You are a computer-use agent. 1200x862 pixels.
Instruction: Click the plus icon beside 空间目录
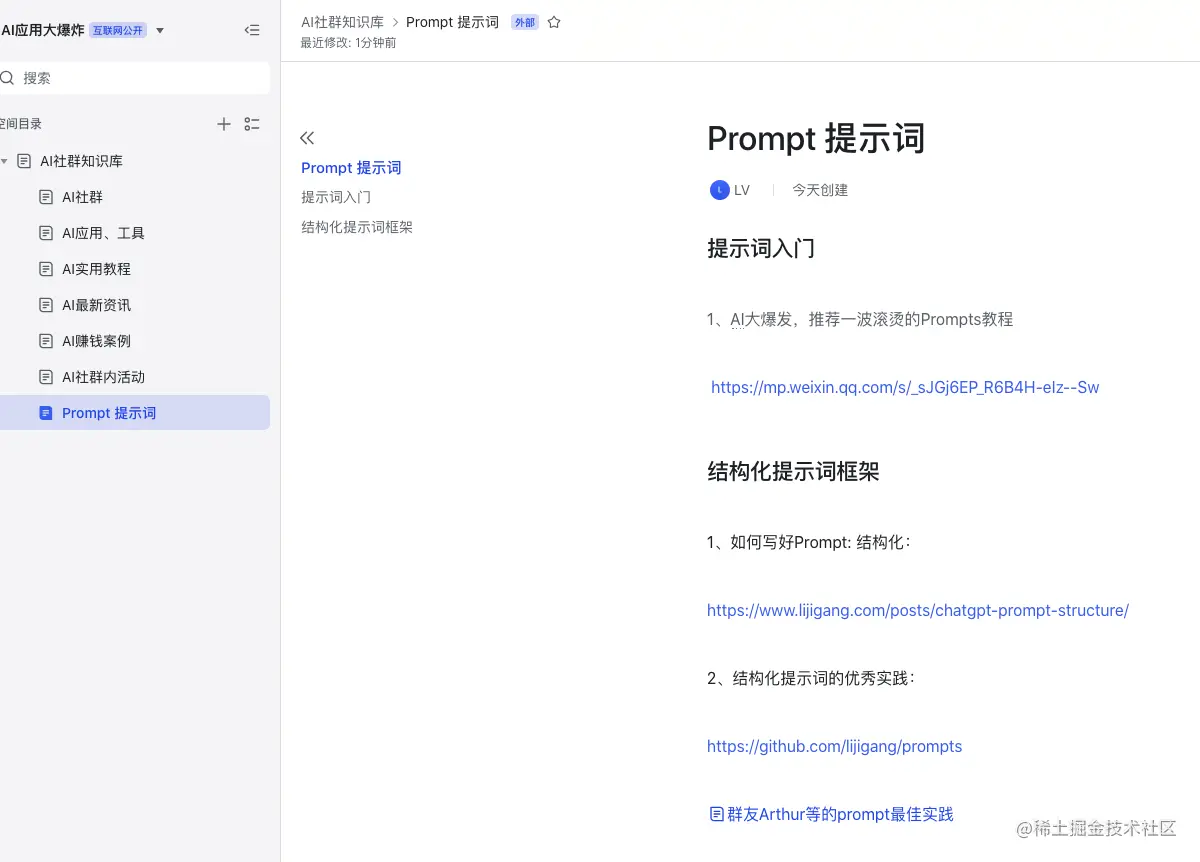click(223, 123)
